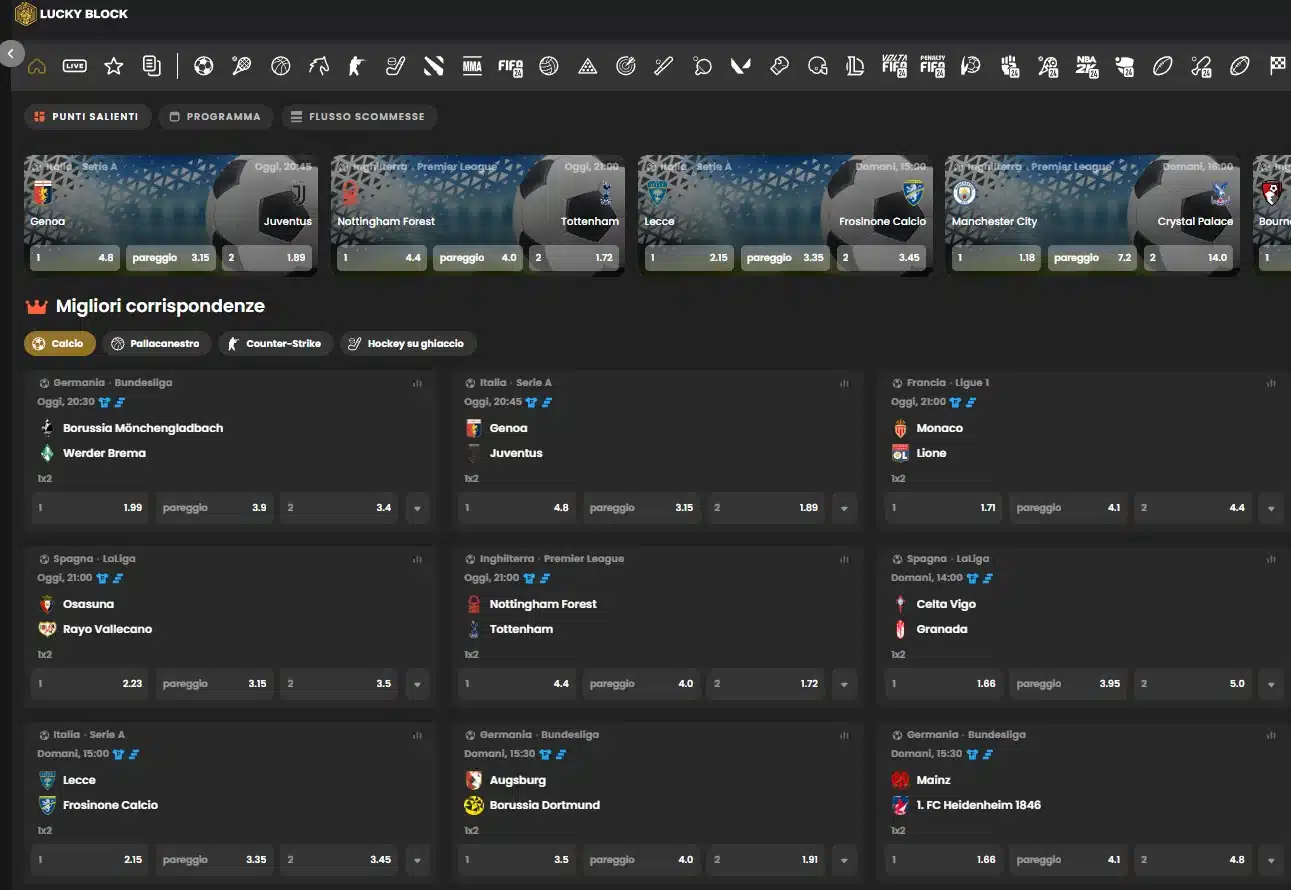Expand more markets for Osasuna-Rayo Vallecano
The image size is (1291, 890).
(x=417, y=684)
